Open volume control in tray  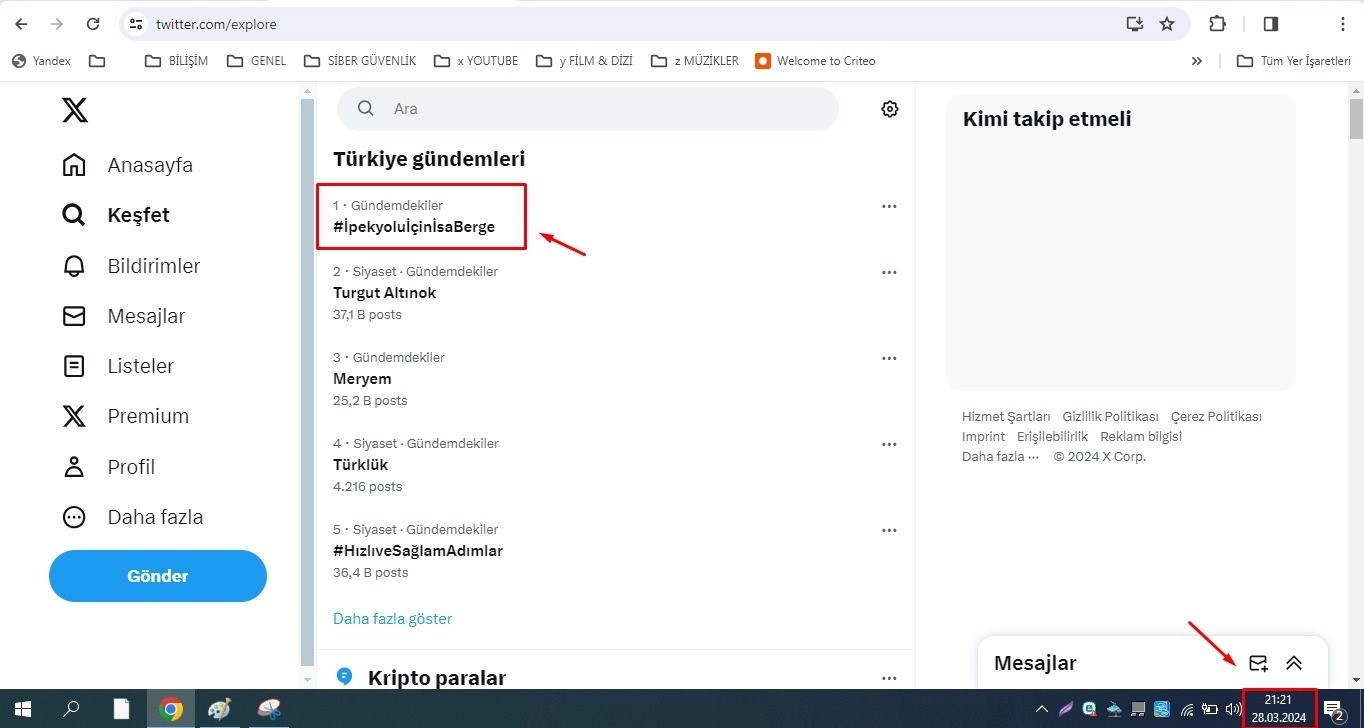point(1232,709)
